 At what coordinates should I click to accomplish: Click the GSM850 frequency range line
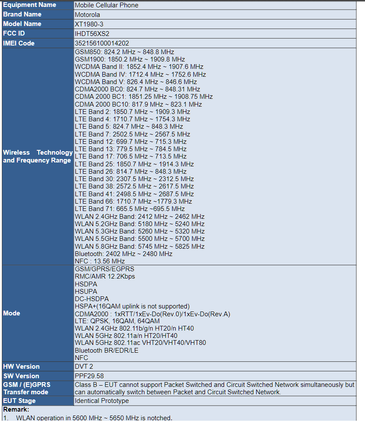(x=124, y=52)
